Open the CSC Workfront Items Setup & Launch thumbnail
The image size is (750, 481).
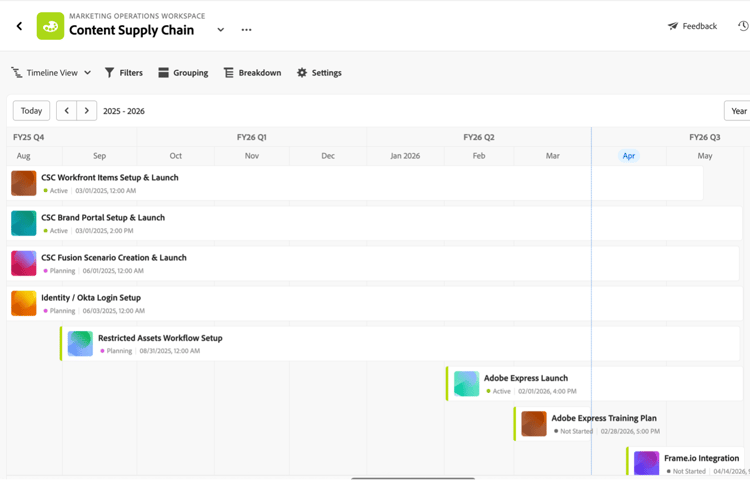[x=24, y=183]
